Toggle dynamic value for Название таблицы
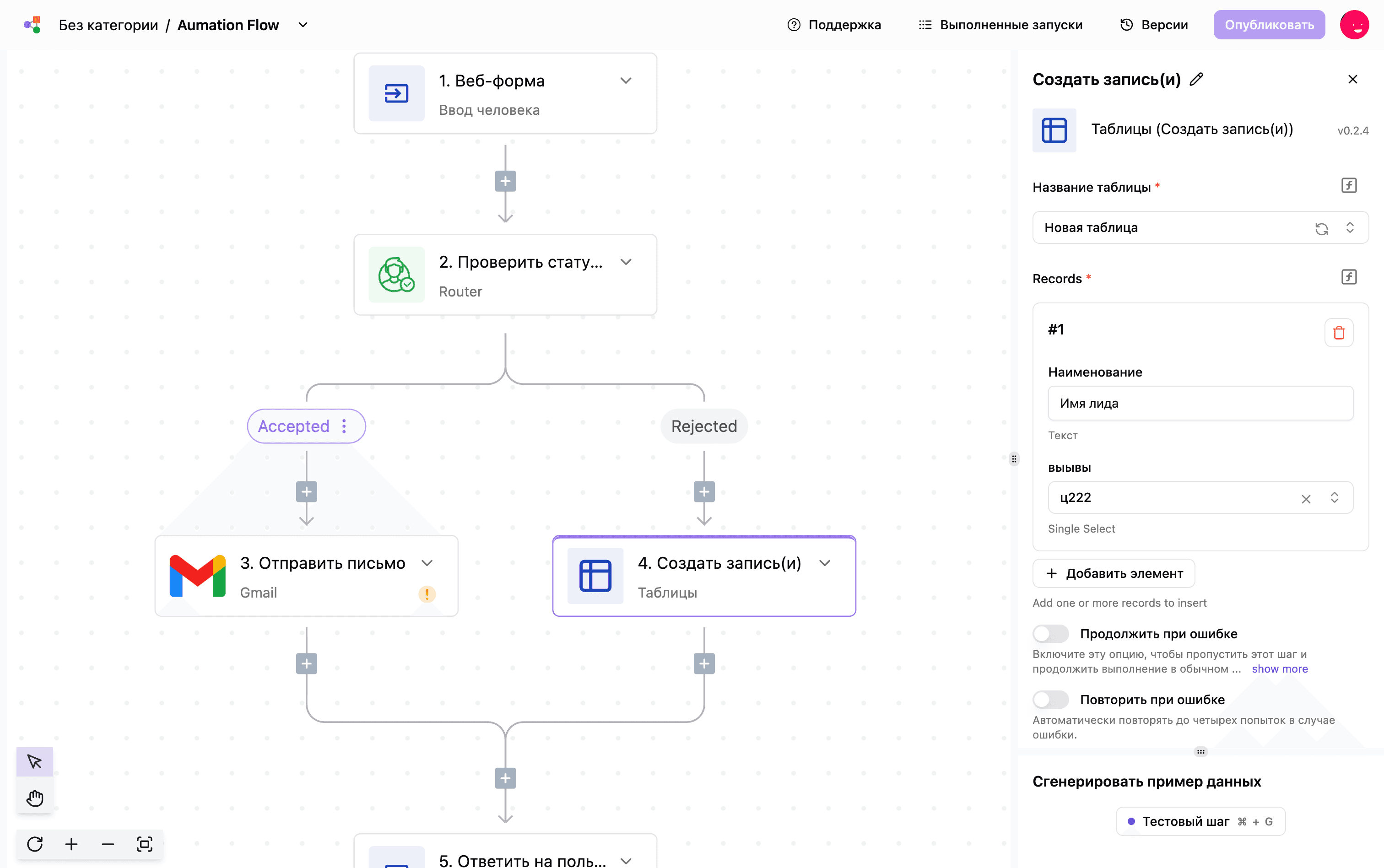 (x=1349, y=185)
